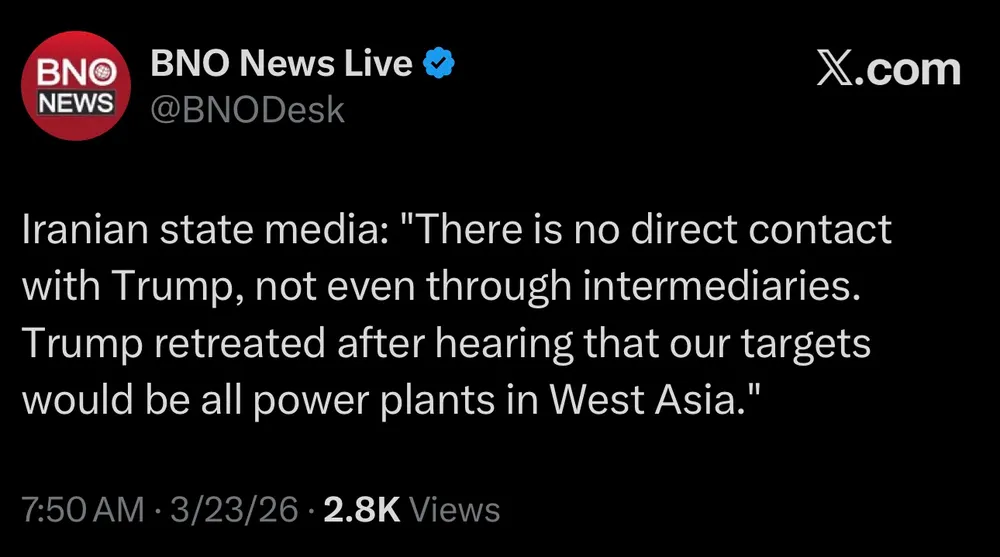The image size is (1000, 557).
Task: Click the 7:50 AM post timestamp
Action: (82, 510)
